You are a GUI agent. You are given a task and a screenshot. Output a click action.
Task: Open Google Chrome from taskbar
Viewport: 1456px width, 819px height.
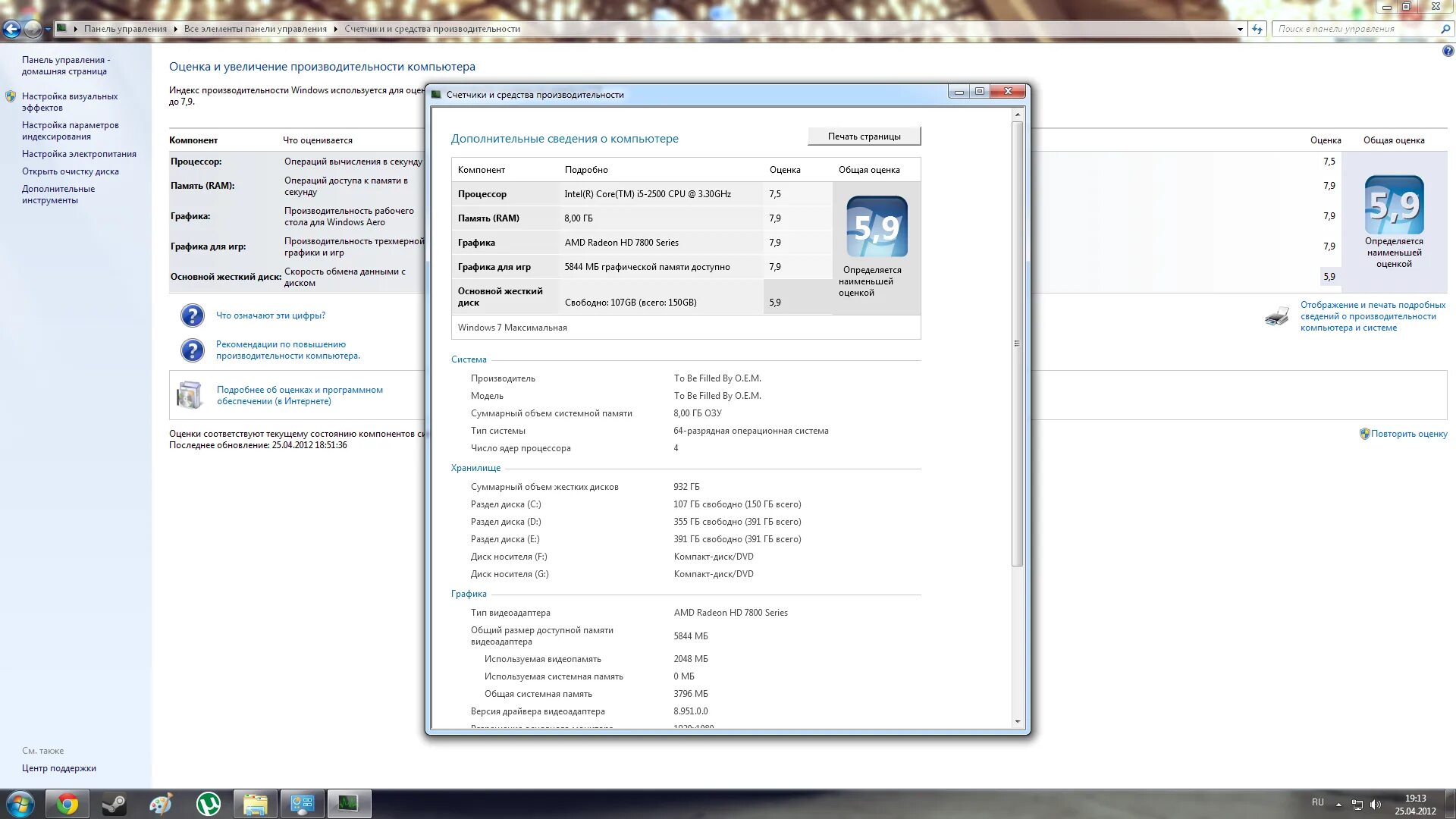point(67,804)
